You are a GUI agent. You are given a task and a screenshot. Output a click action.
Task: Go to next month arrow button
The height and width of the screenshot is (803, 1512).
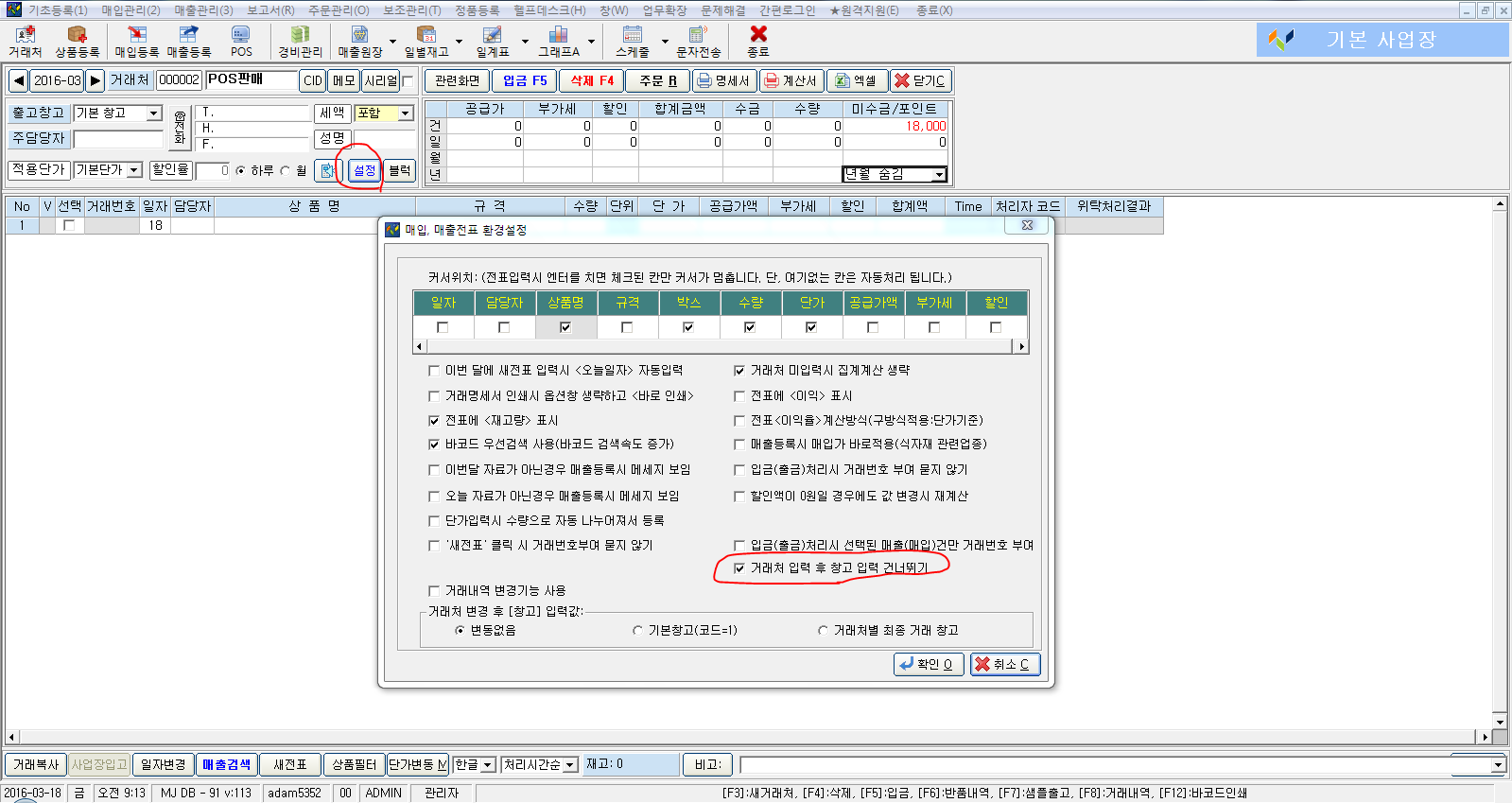tap(95, 80)
